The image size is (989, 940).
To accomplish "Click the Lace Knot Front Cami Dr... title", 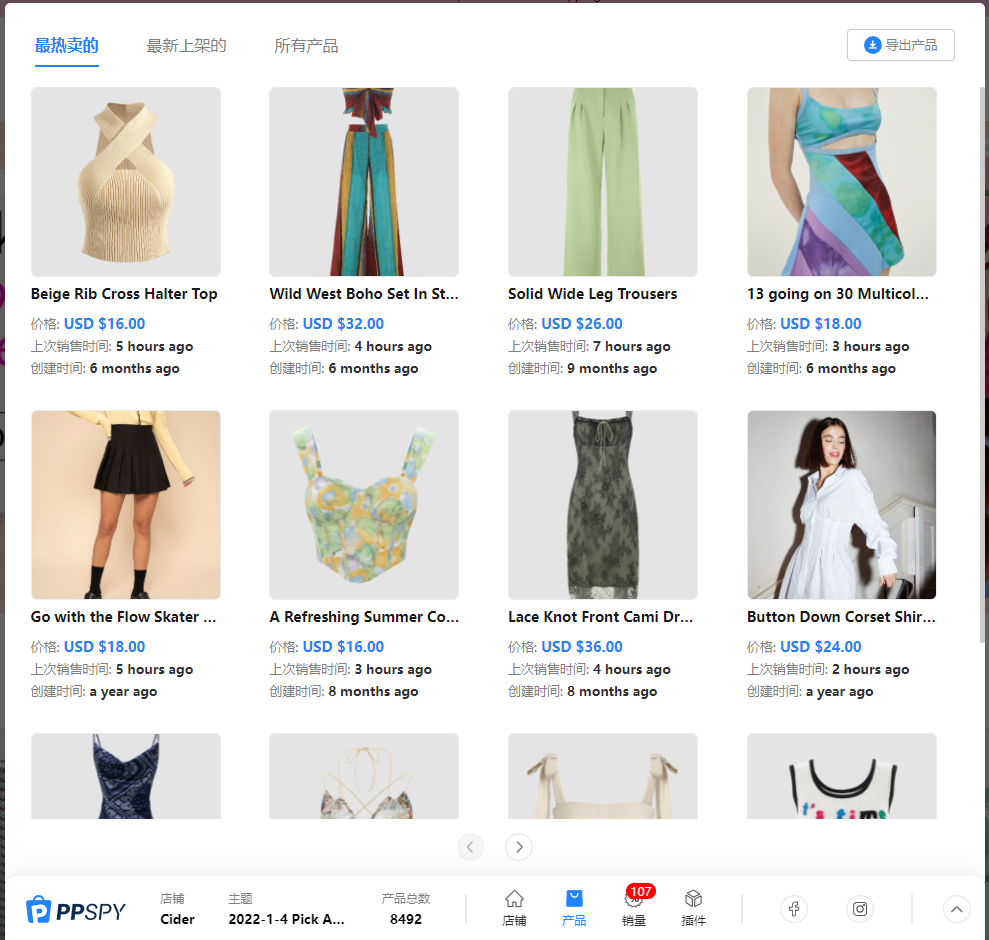I will 600,617.
